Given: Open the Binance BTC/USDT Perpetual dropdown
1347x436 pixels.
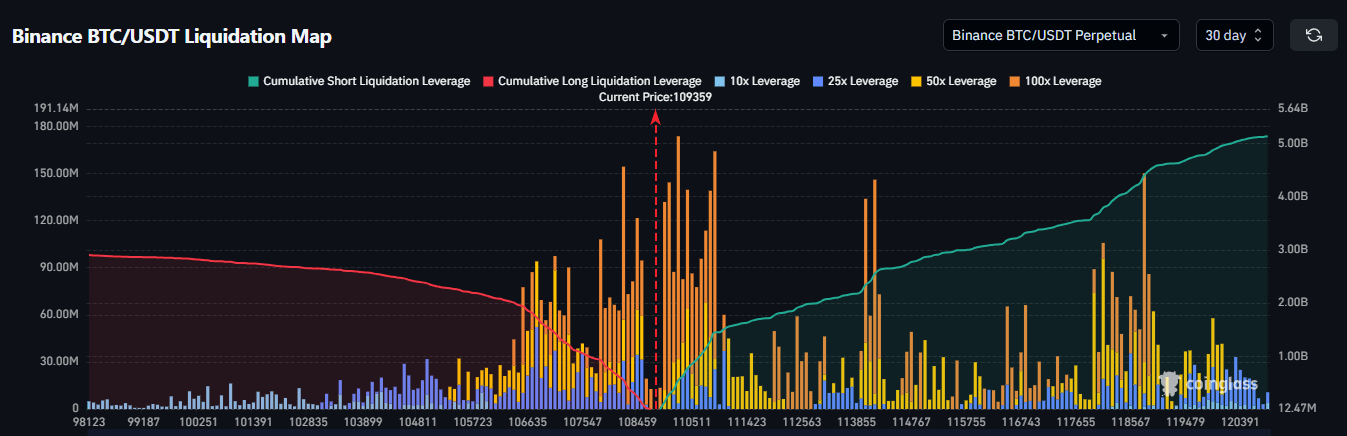Looking at the screenshot, I should point(1061,35).
